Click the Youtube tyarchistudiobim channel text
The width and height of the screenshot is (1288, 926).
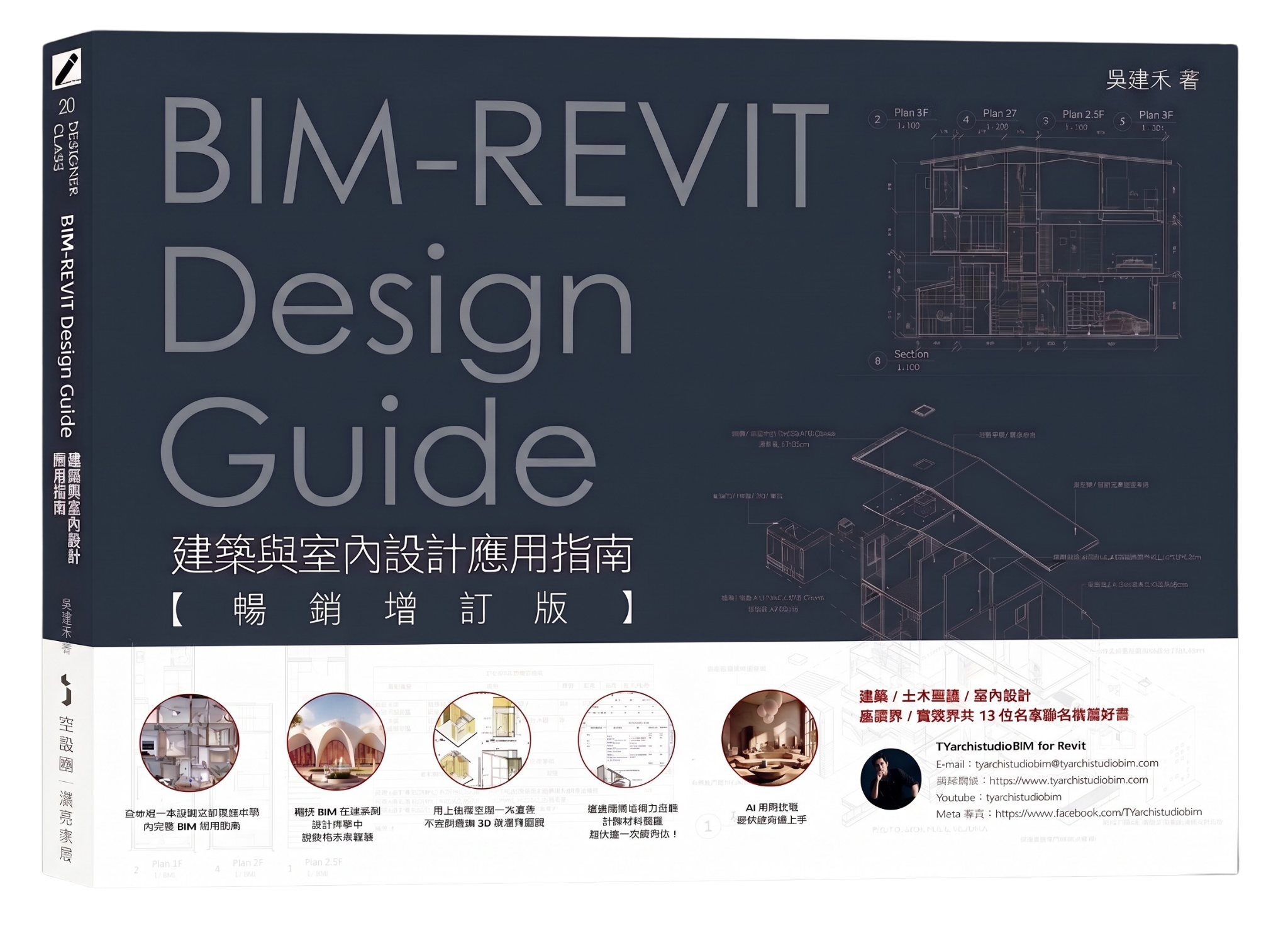point(1023,797)
